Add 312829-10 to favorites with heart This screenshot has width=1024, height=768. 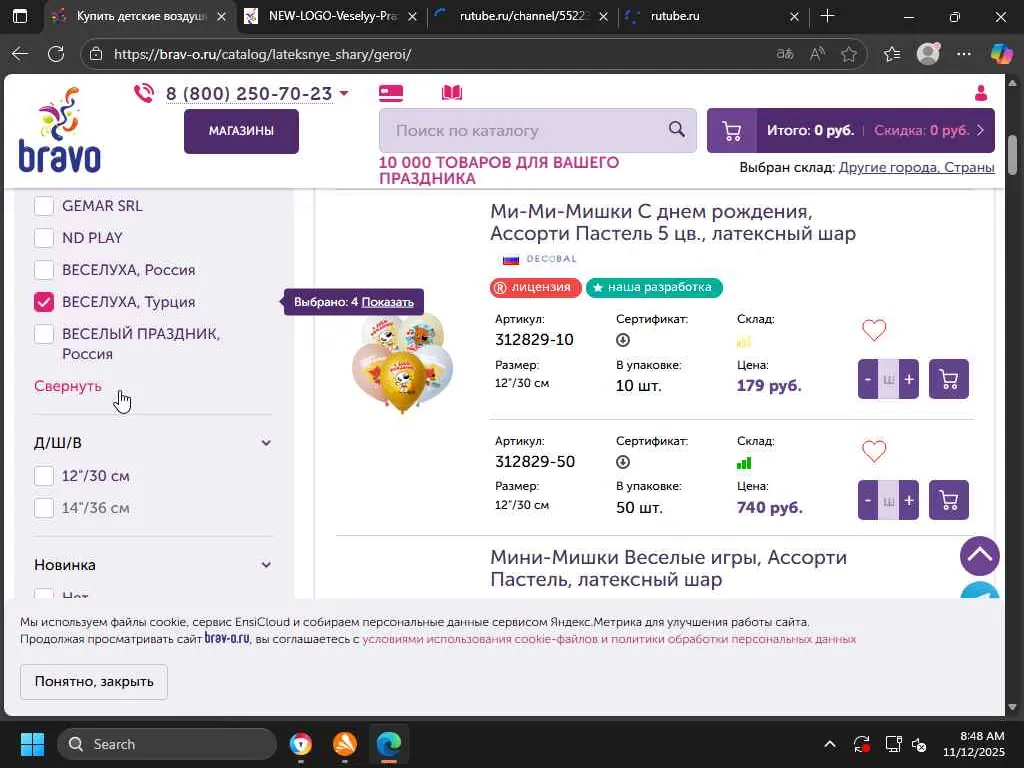click(874, 330)
